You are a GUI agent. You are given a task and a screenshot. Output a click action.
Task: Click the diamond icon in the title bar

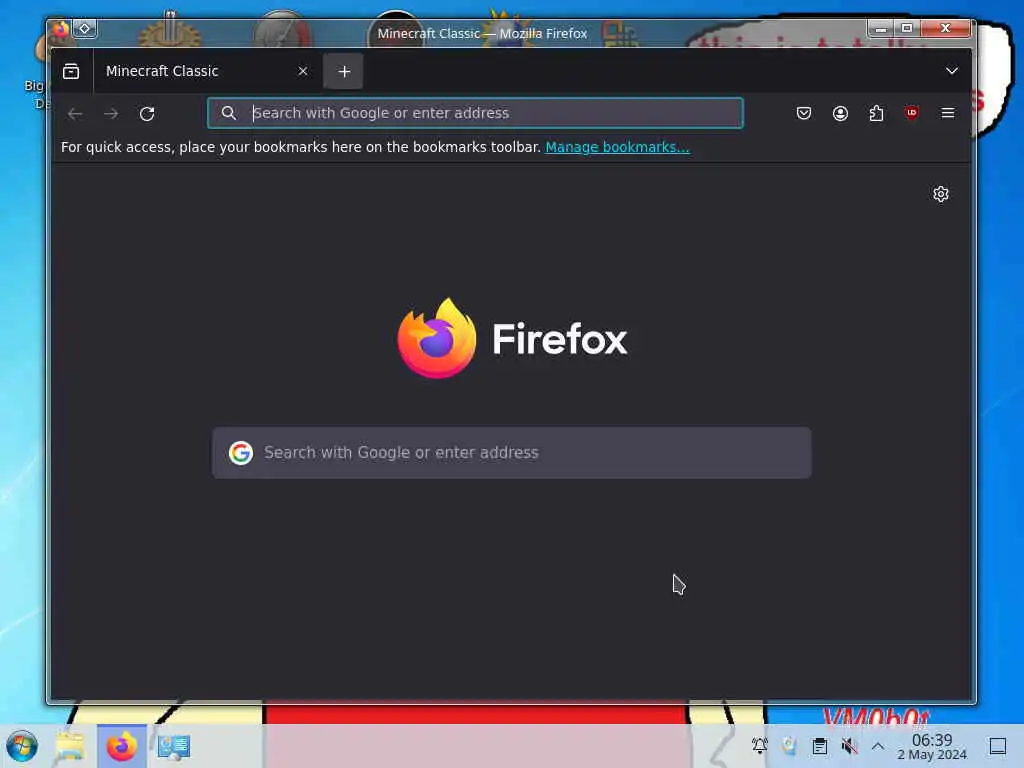84,29
